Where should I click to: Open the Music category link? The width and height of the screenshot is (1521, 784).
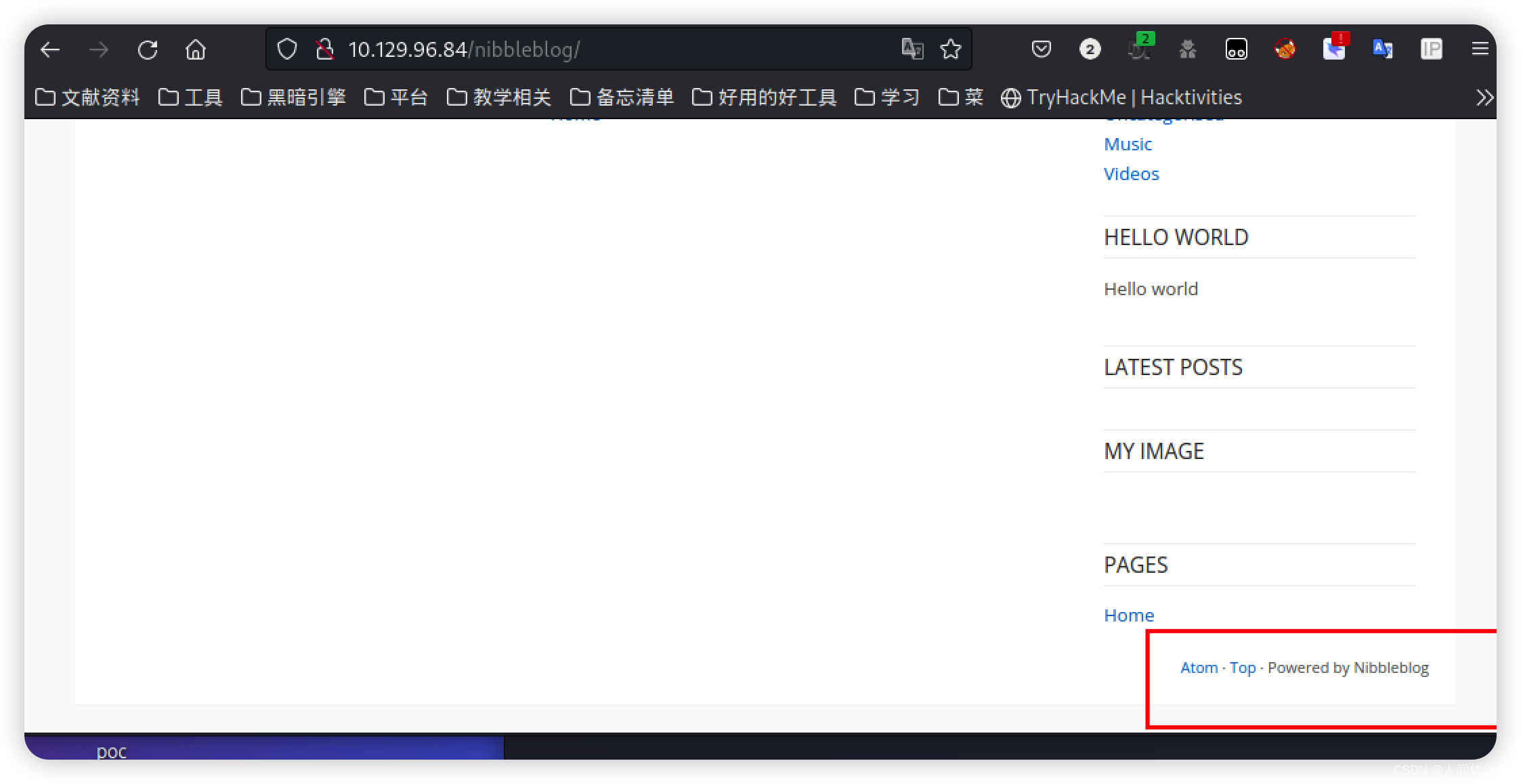[1127, 144]
